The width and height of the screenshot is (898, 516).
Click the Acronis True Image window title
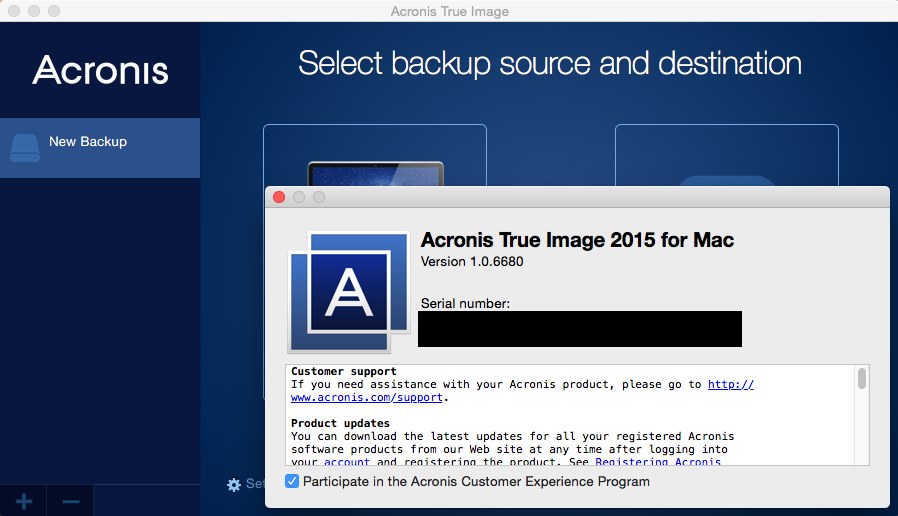[x=450, y=11]
